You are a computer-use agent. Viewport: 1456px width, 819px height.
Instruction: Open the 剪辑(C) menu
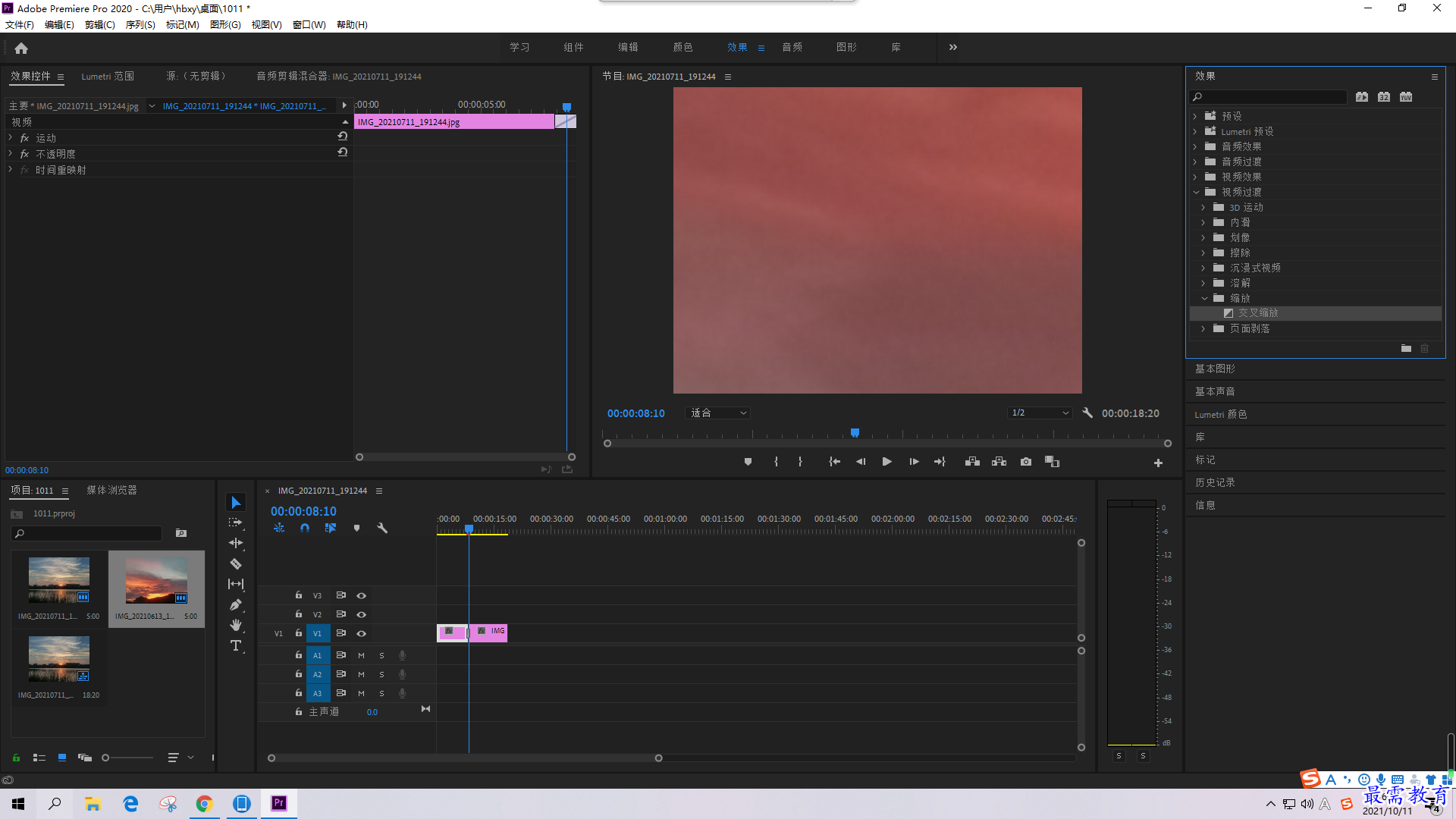(100, 25)
